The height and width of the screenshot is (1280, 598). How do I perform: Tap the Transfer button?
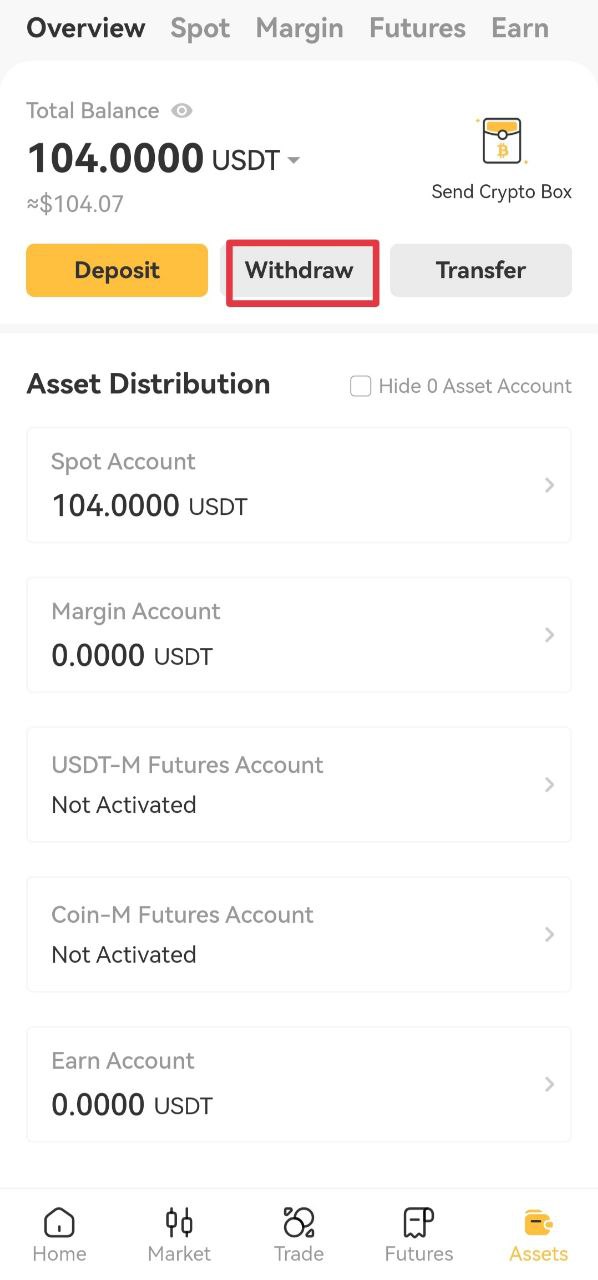(481, 270)
